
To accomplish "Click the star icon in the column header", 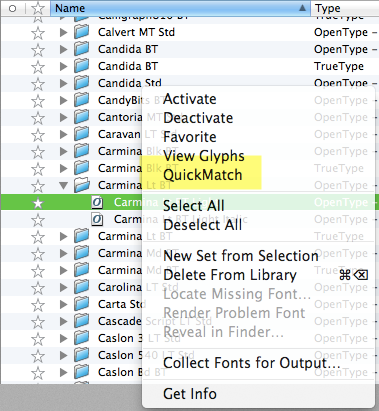I will [38, 8].
